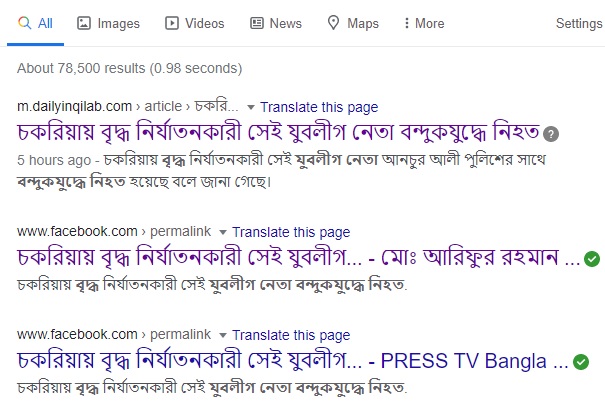The height and width of the screenshot is (416, 605).
Task: Click the News tab newspaper icon
Action: [x=257, y=23]
